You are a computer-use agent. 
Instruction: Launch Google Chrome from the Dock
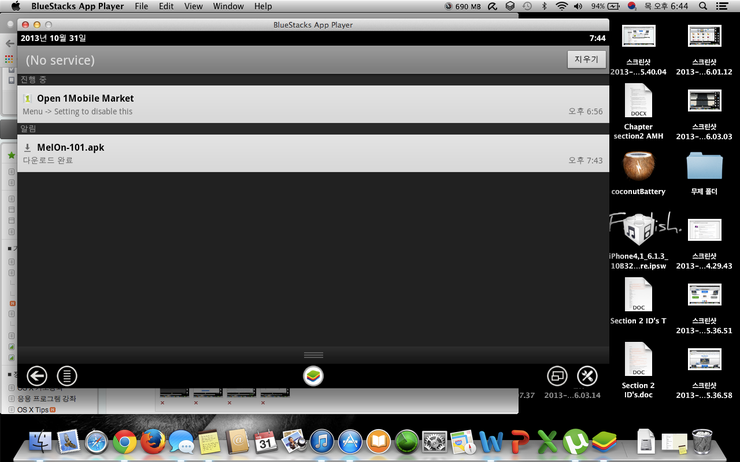click(x=125, y=443)
